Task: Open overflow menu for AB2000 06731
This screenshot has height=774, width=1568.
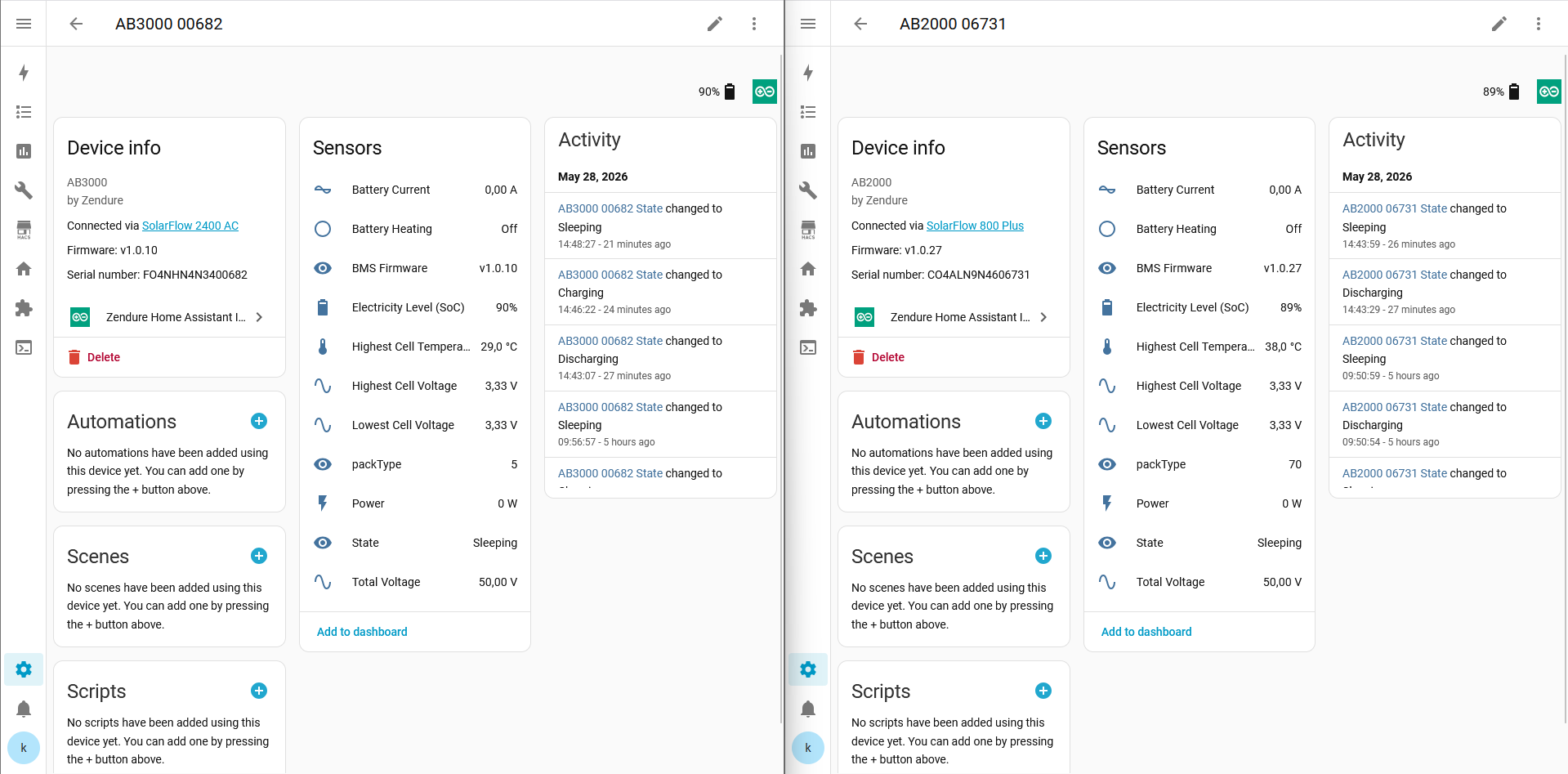Action: pyautogui.click(x=1539, y=24)
